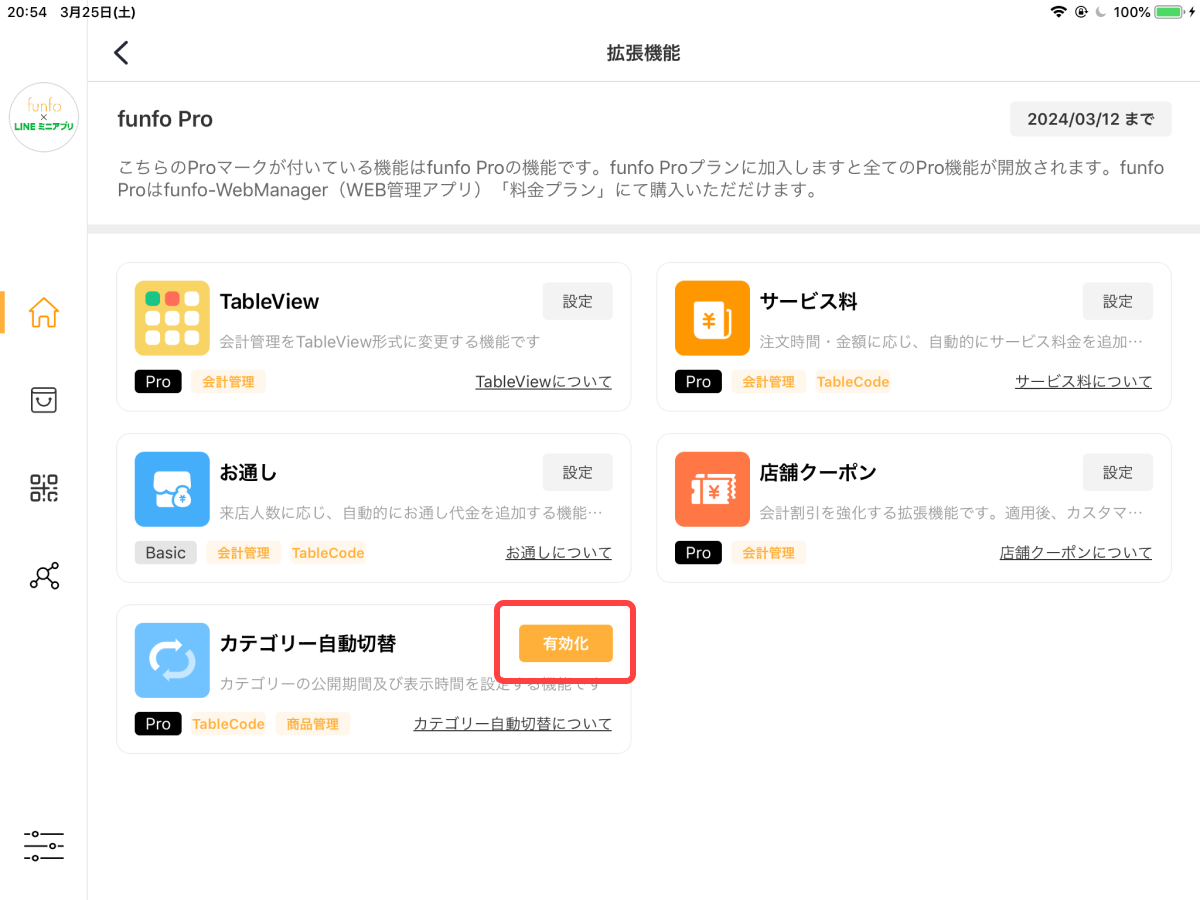Tap the Pro badge on 店舗クーポン card

pyautogui.click(x=699, y=553)
